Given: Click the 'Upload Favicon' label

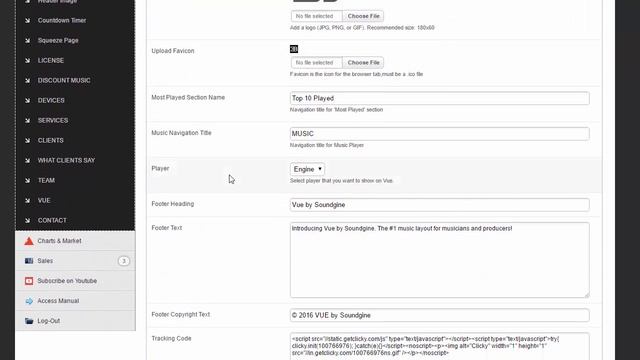Looking at the screenshot, I should 173,51.
